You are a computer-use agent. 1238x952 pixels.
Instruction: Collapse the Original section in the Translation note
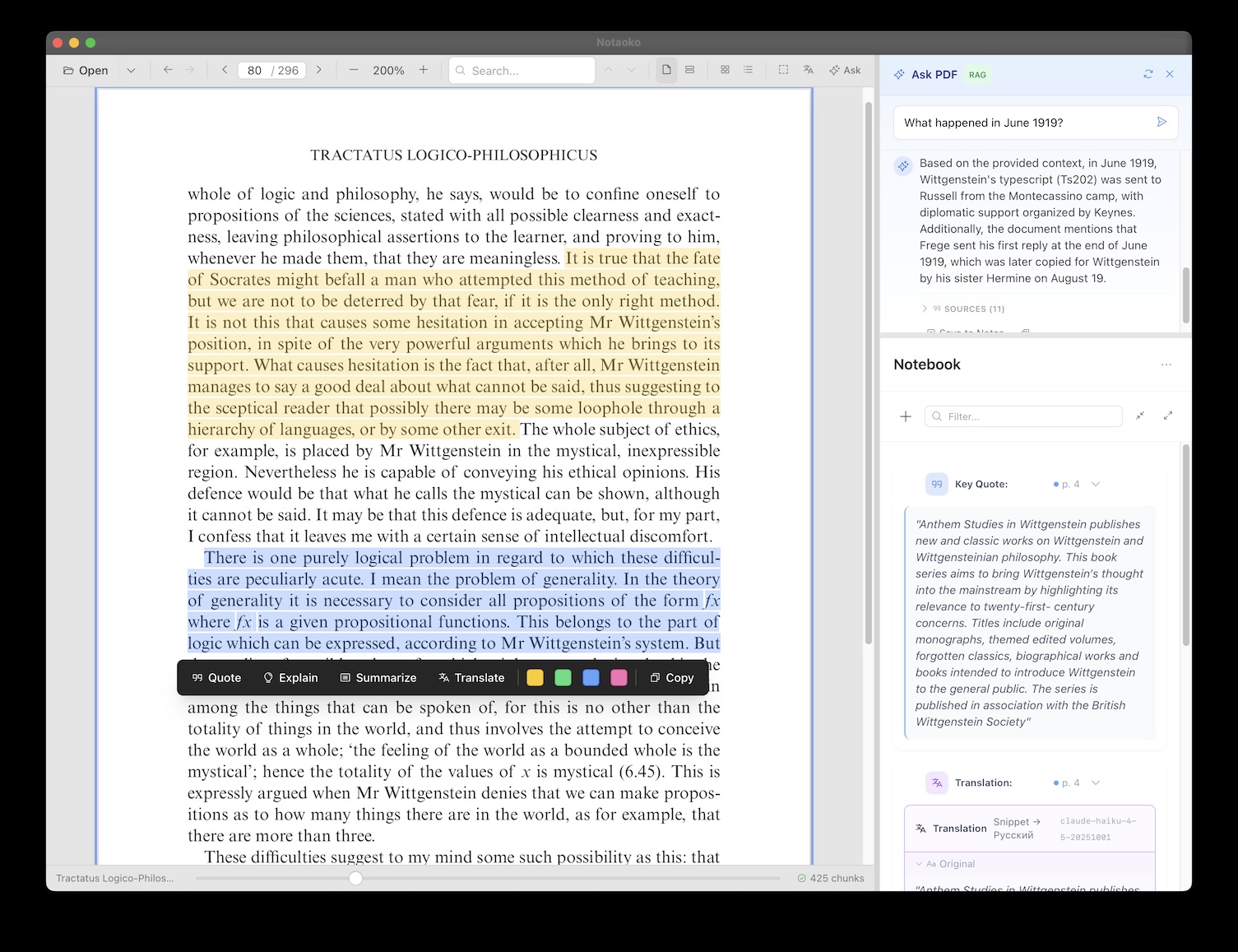[x=919, y=864]
